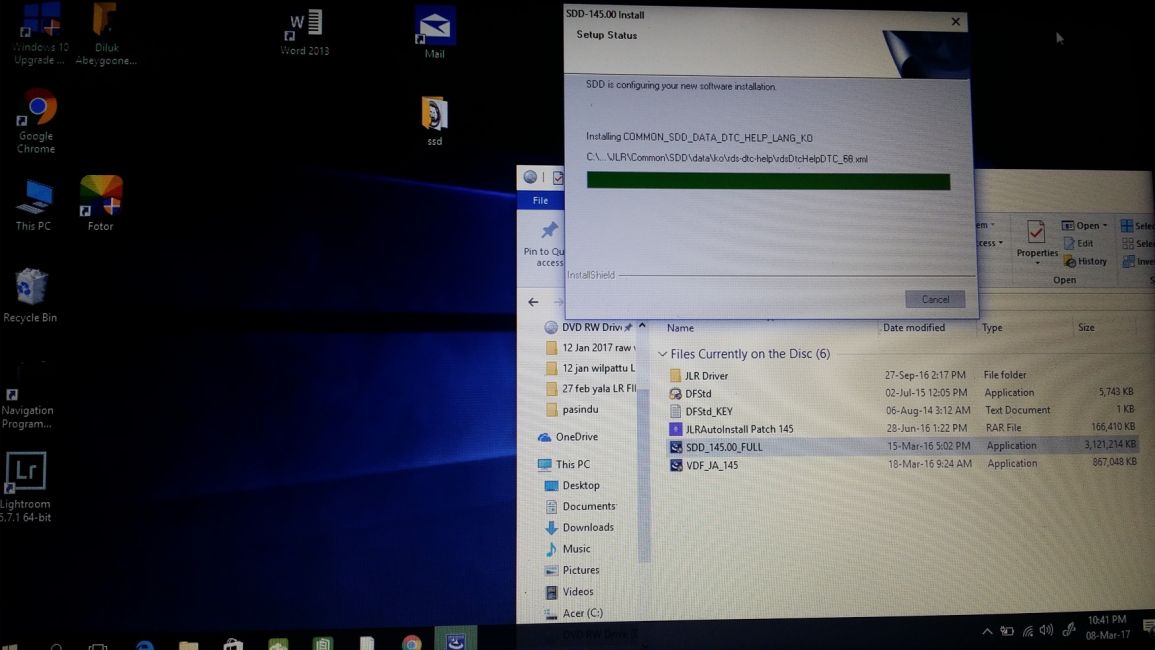Sort files by the Type column
This screenshot has height=650, width=1155.
[x=991, y=327]
